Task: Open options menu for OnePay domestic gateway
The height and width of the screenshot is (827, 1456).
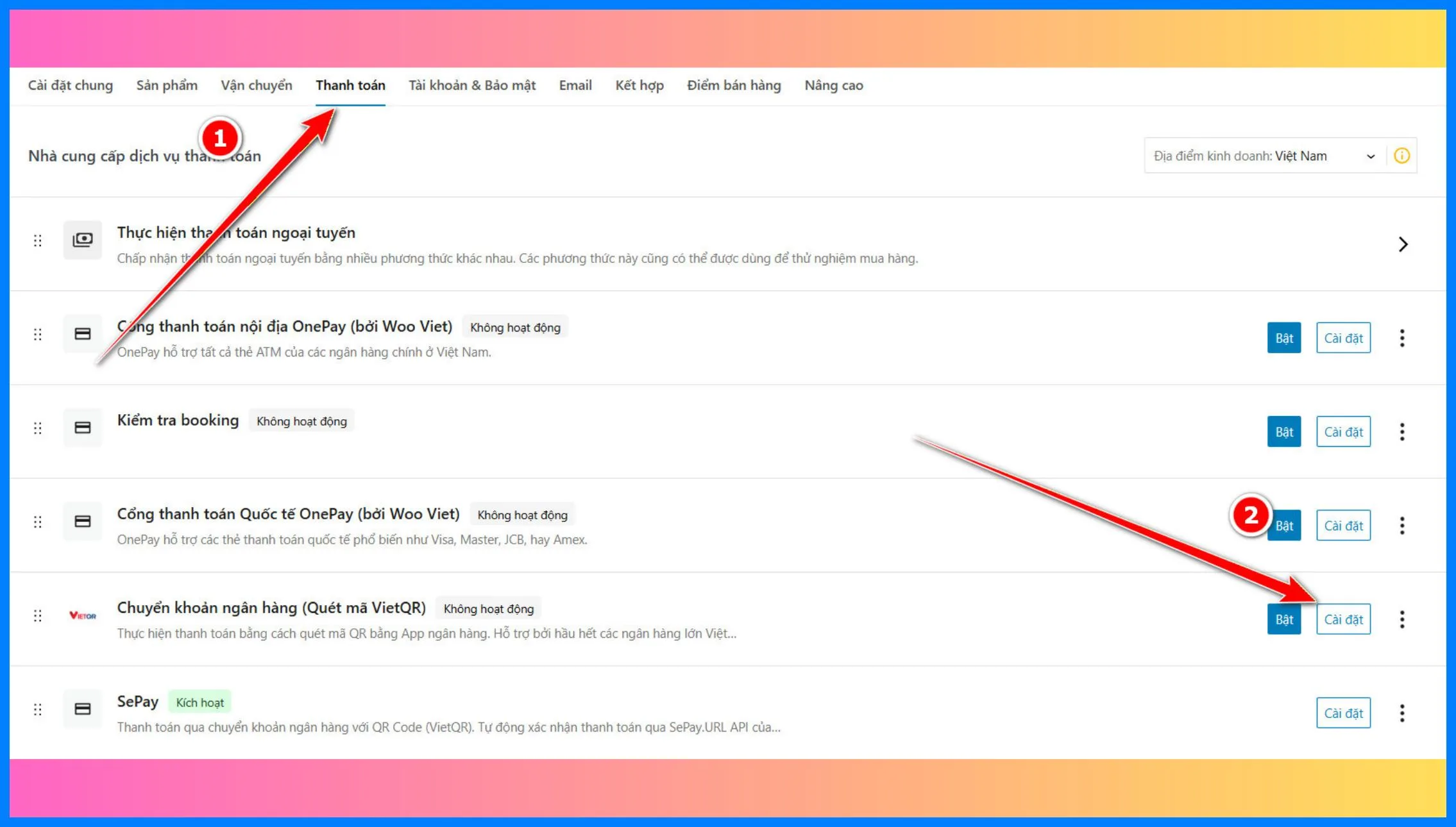Action: (1401, 338)
